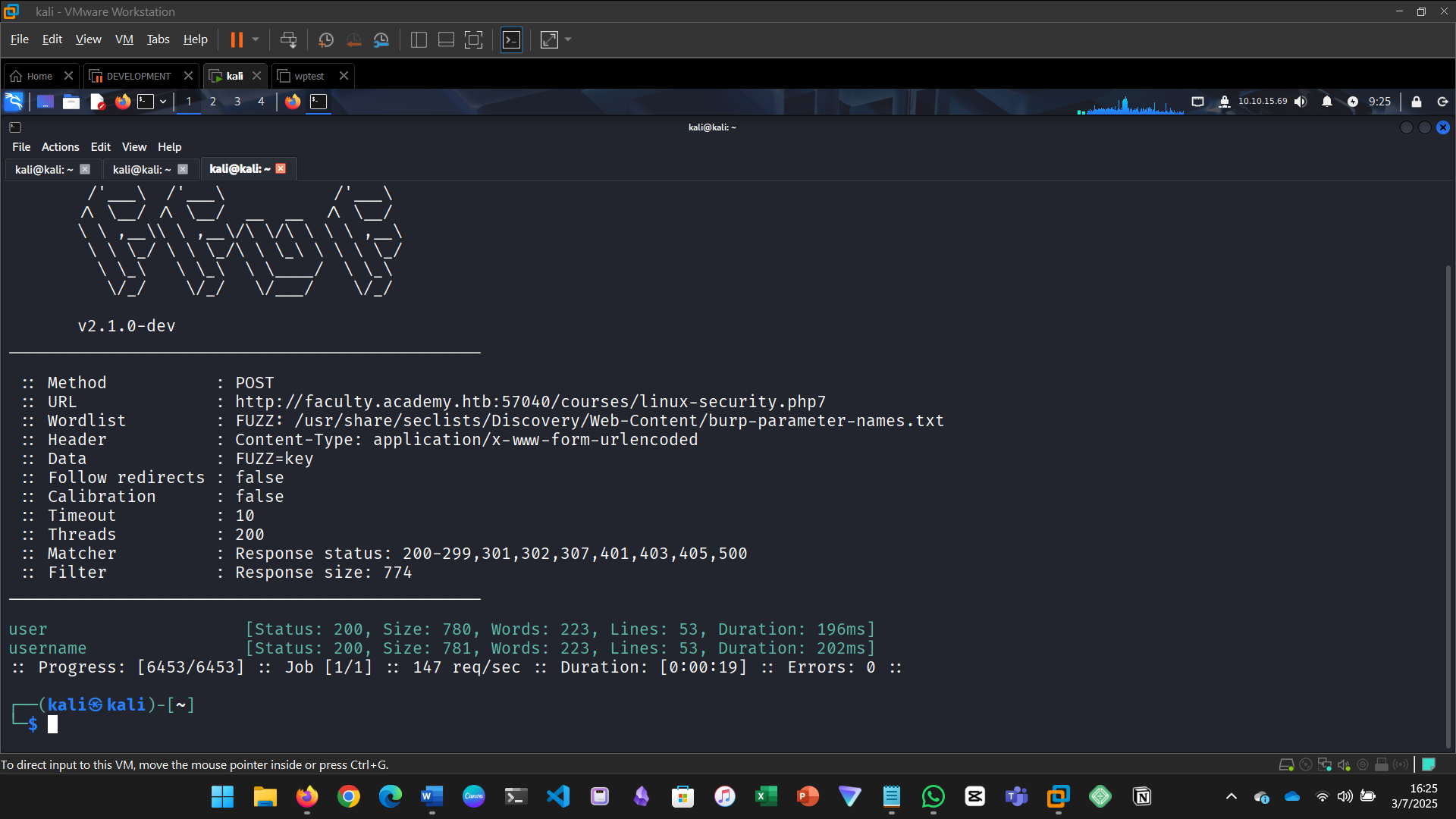Switch to Kali workspace 2
Viewport: 1456px width, 819px height.
(213, 102)
